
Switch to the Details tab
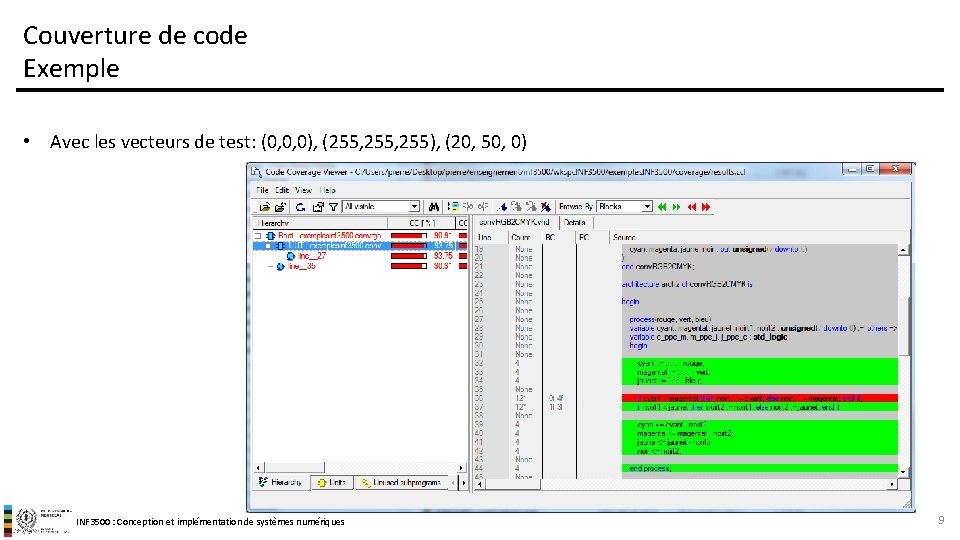(574, 222)
